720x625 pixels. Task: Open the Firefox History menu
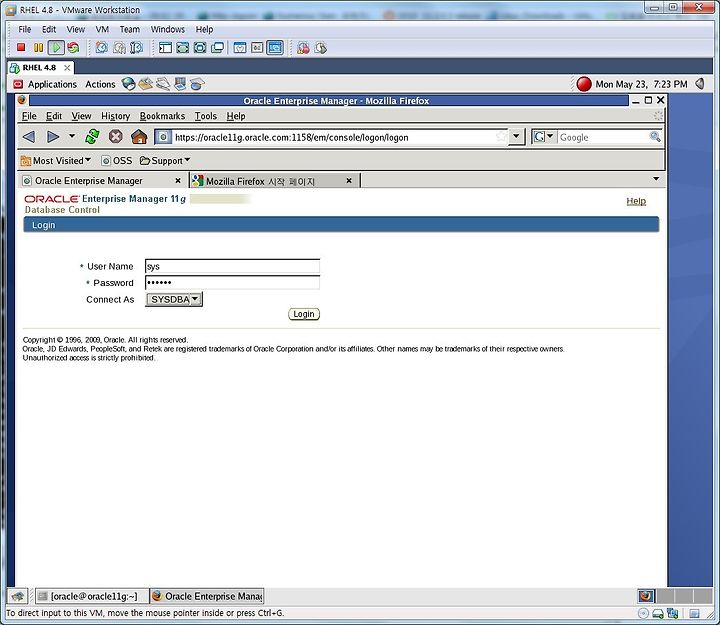click(115, 116)
